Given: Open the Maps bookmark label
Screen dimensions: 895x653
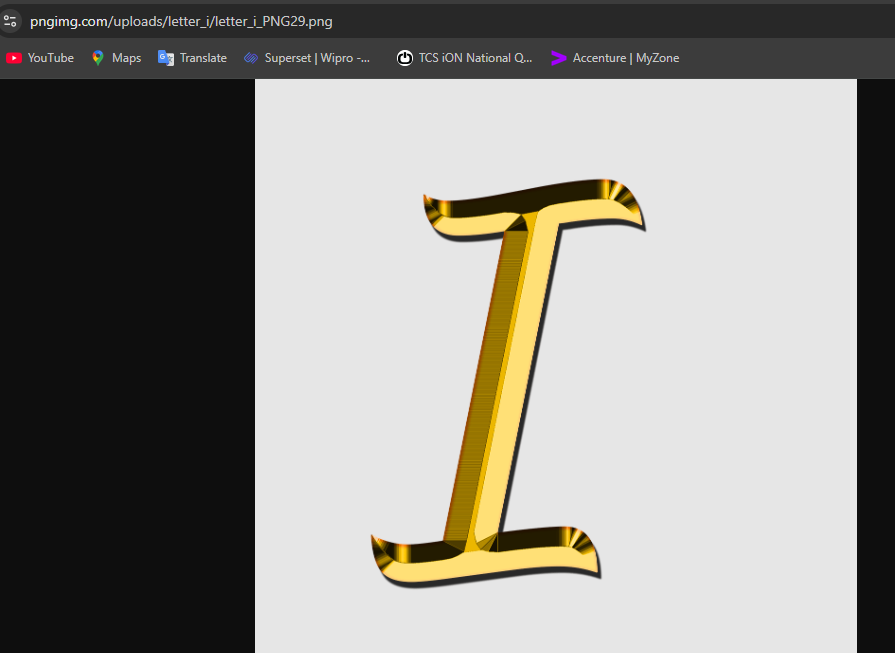Looking at the screenshot, I should pyautogui.click(x=127, y=58).
